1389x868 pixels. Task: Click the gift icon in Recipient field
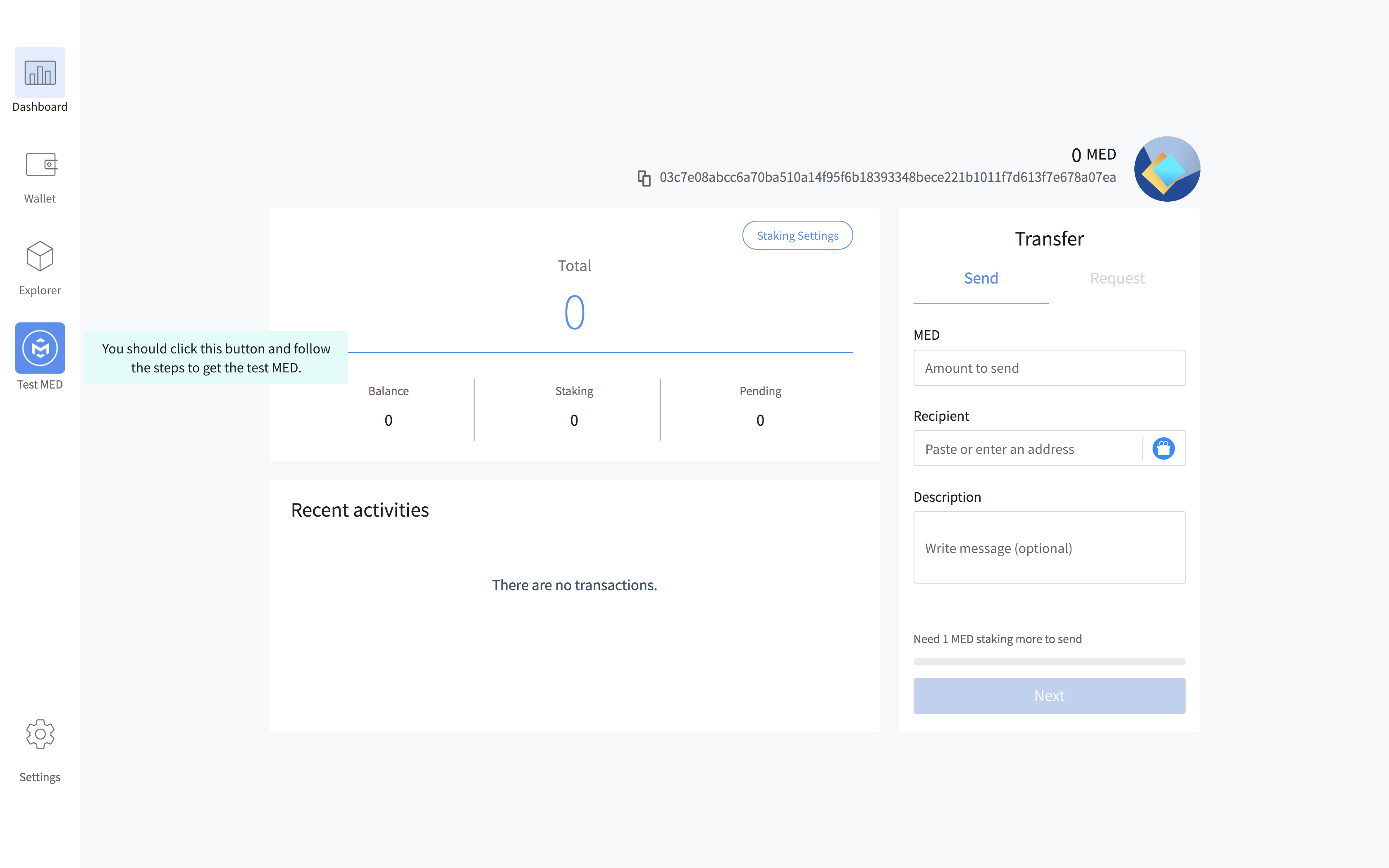[x=1163, y=448]
